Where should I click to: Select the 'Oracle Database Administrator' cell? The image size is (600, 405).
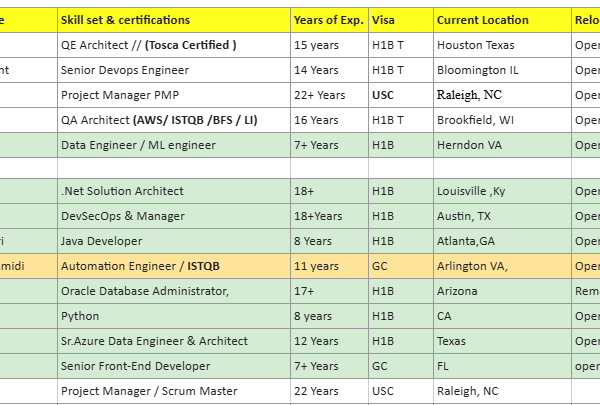[172, 291]
